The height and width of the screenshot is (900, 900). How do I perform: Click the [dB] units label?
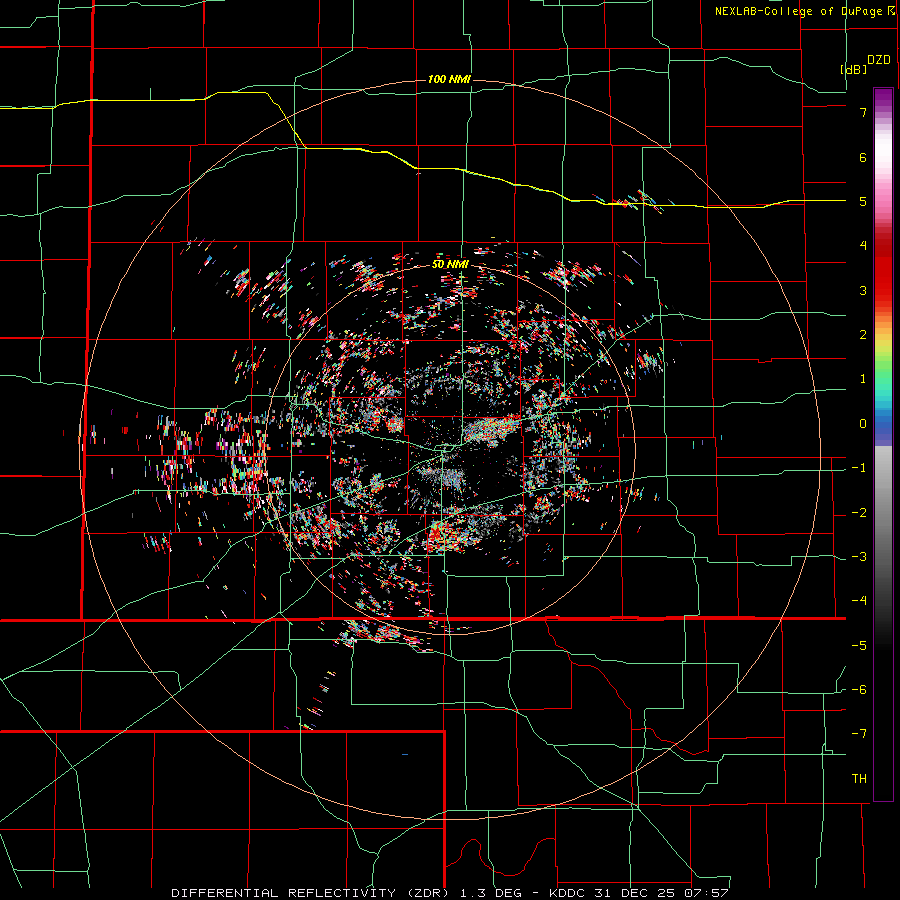click(x=854, y=69)
